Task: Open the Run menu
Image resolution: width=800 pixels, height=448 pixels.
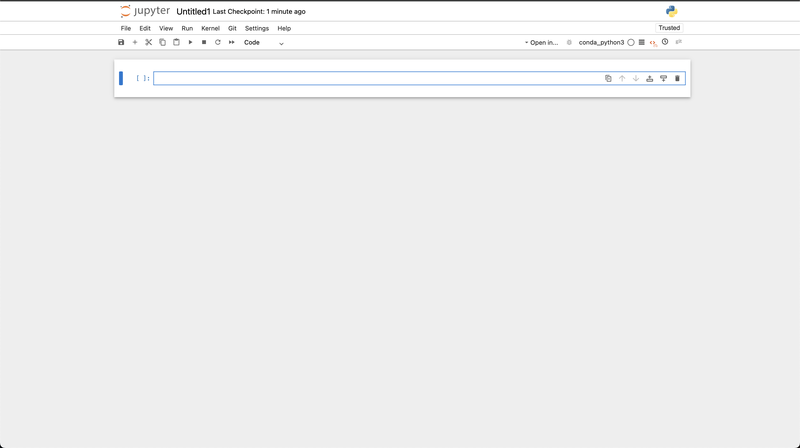Action: point(187,29)
